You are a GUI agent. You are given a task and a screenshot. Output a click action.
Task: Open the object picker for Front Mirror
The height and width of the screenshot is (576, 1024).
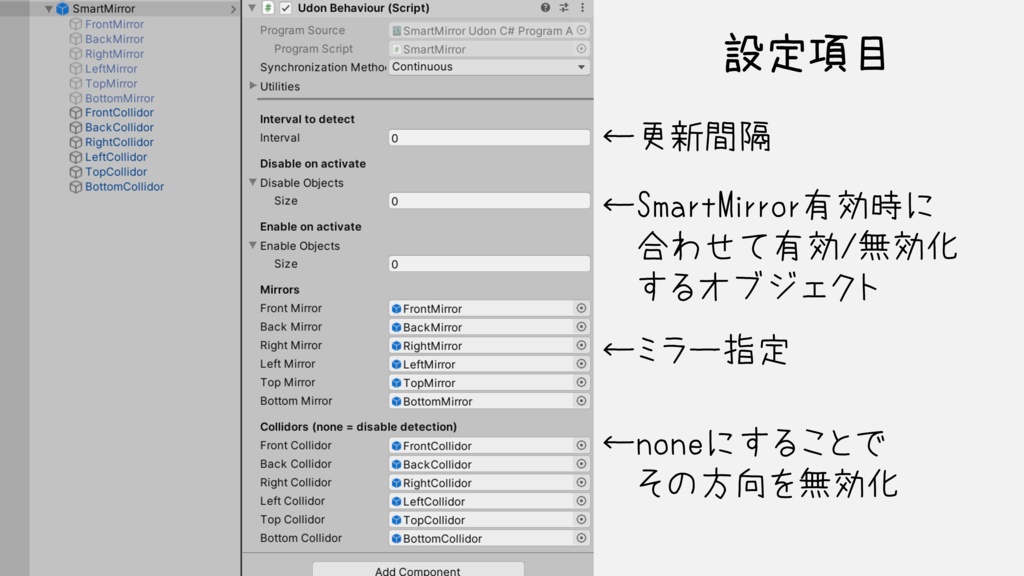tap(581, 308)
